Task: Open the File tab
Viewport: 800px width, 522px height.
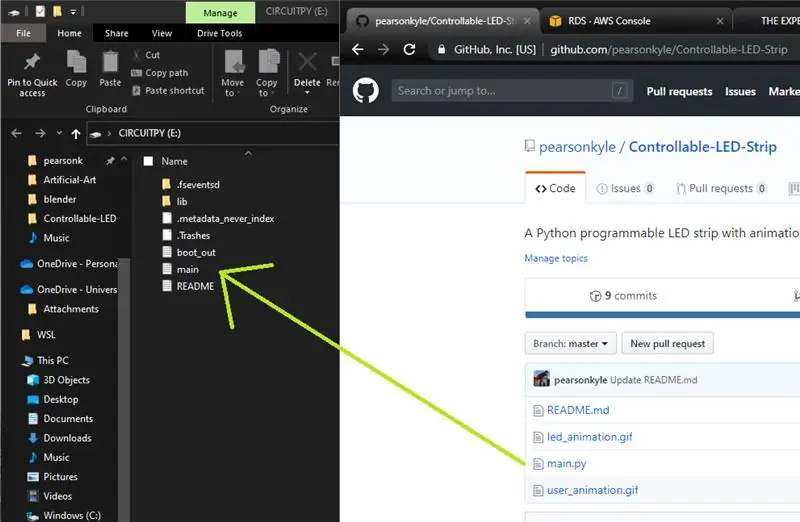Action: click(23, 33)
